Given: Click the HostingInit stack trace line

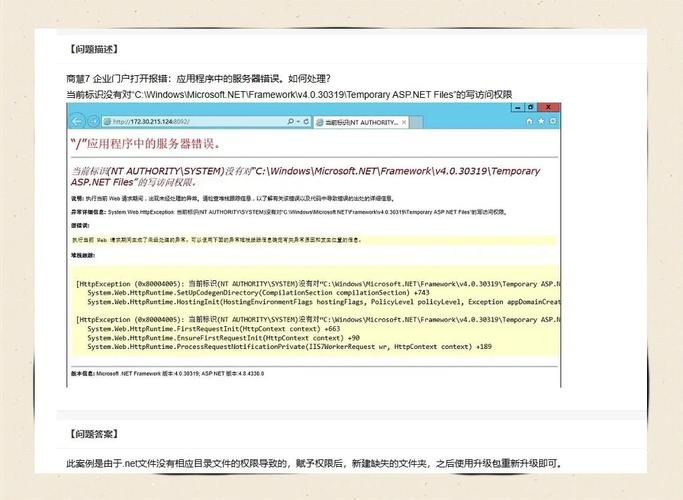Looking at the screenshot, I should coord(324,302).
